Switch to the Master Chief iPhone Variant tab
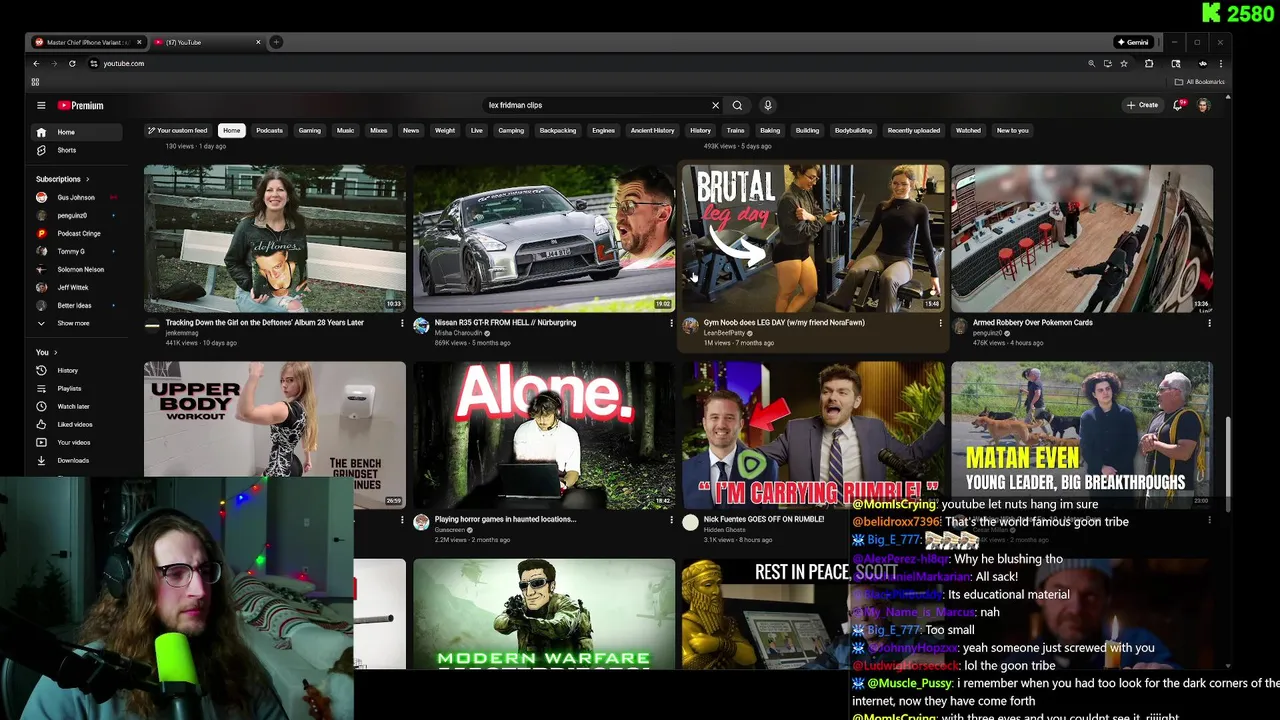 pyautogui.click(x=88, y=42)
